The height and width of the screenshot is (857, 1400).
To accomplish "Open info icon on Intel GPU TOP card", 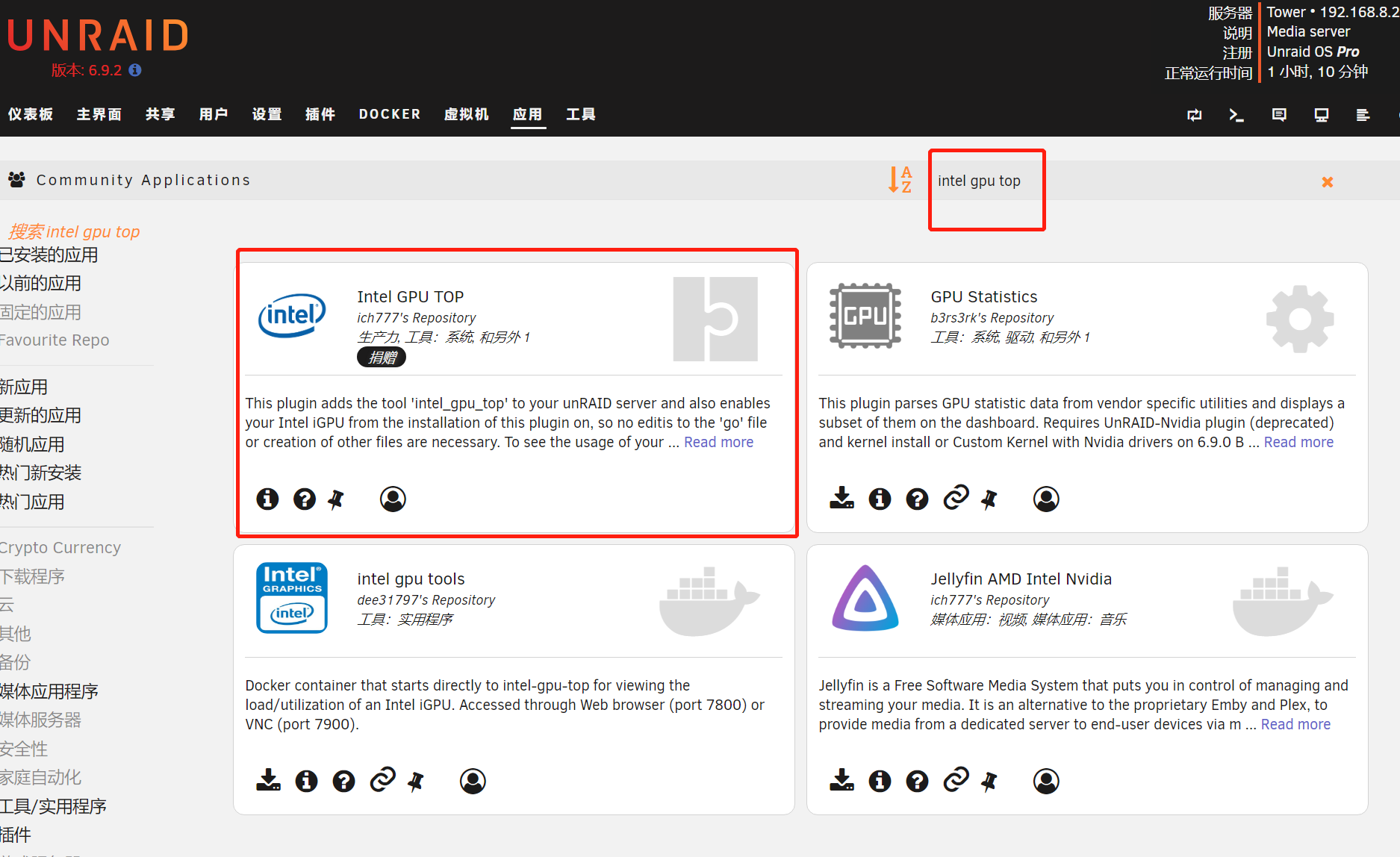I will point(267,499).
